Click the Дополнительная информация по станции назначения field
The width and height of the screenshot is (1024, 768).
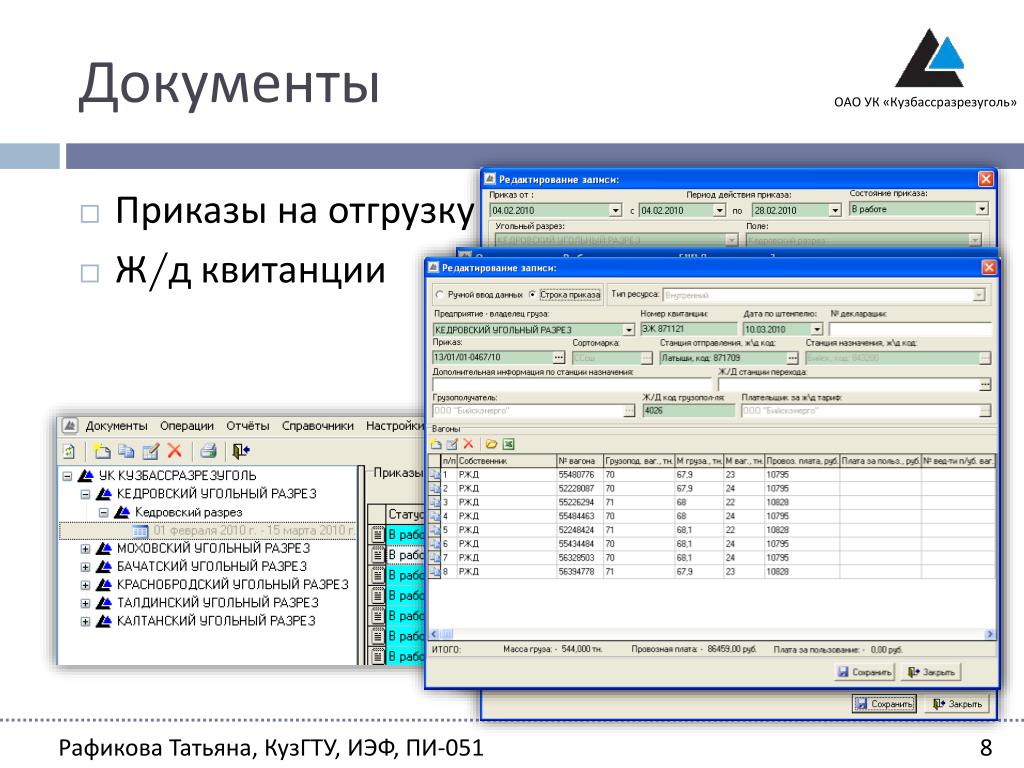571,385
